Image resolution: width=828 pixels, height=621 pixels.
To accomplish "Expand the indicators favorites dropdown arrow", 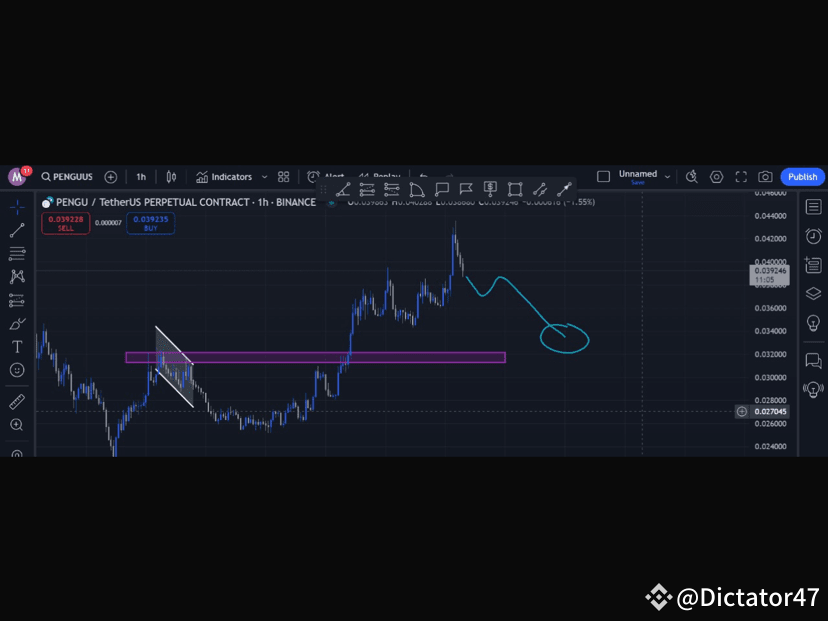I will pos(265,177).
